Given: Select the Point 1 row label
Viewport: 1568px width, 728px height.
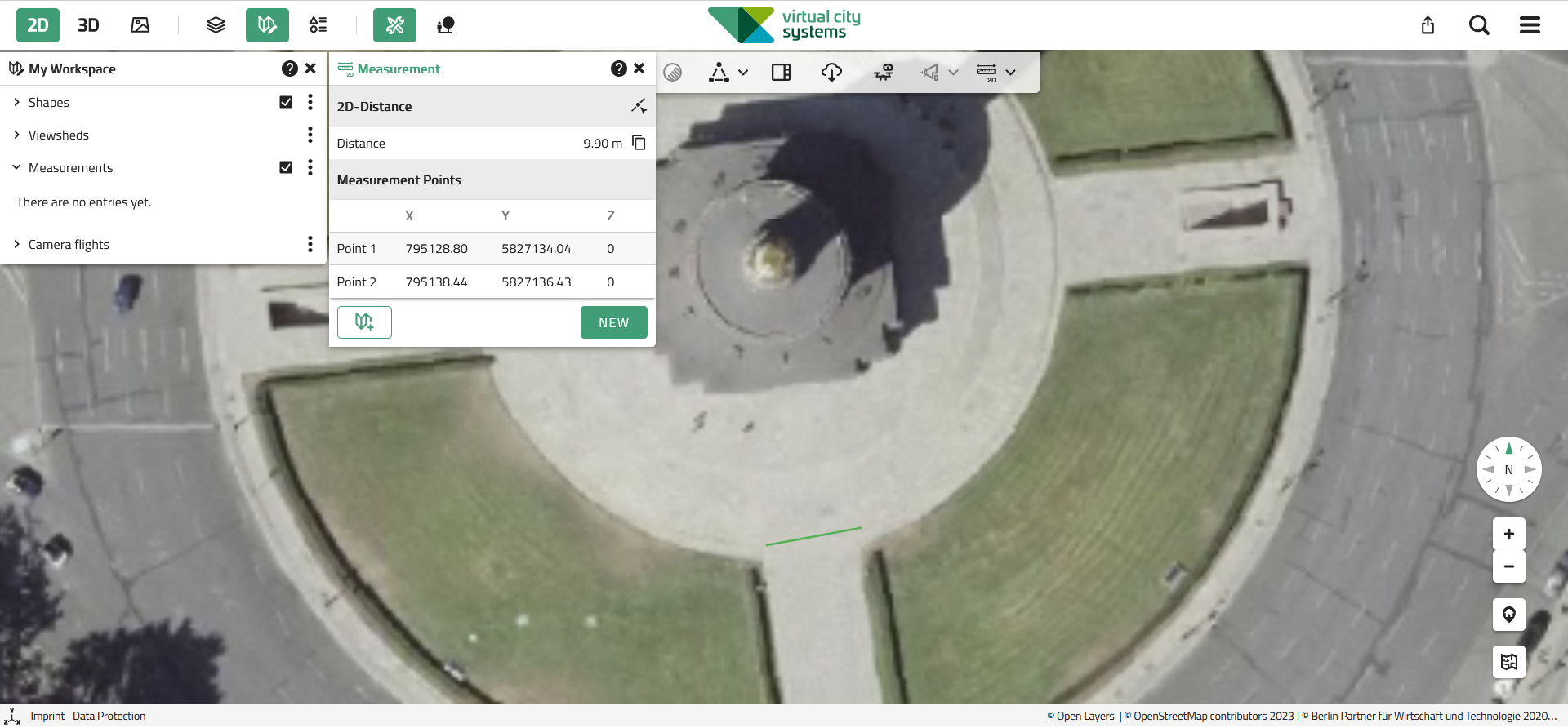Looking at the screenshot, I should pos(357,249).
